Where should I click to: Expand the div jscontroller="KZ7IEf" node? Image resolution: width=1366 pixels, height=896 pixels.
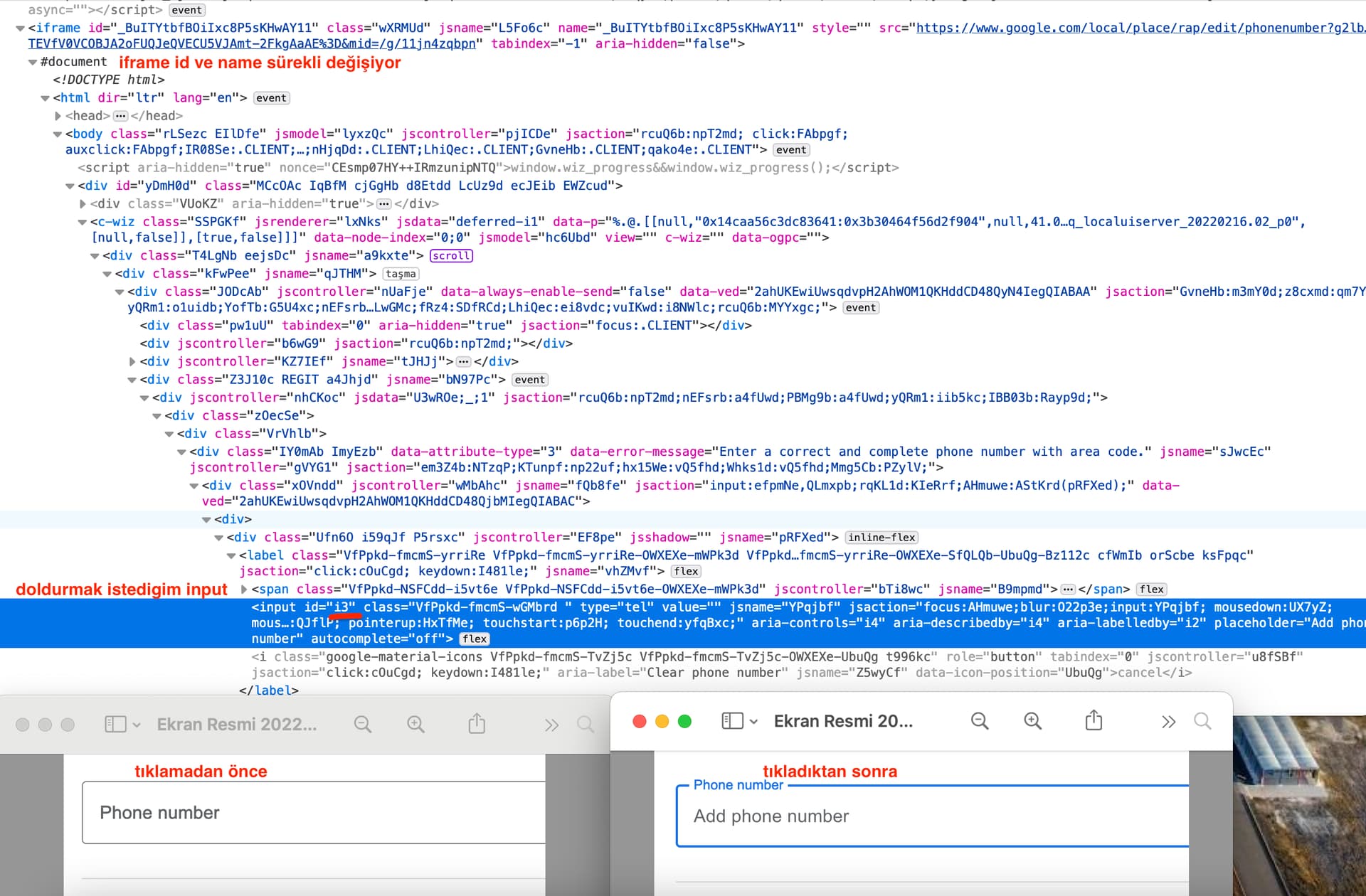132,362
